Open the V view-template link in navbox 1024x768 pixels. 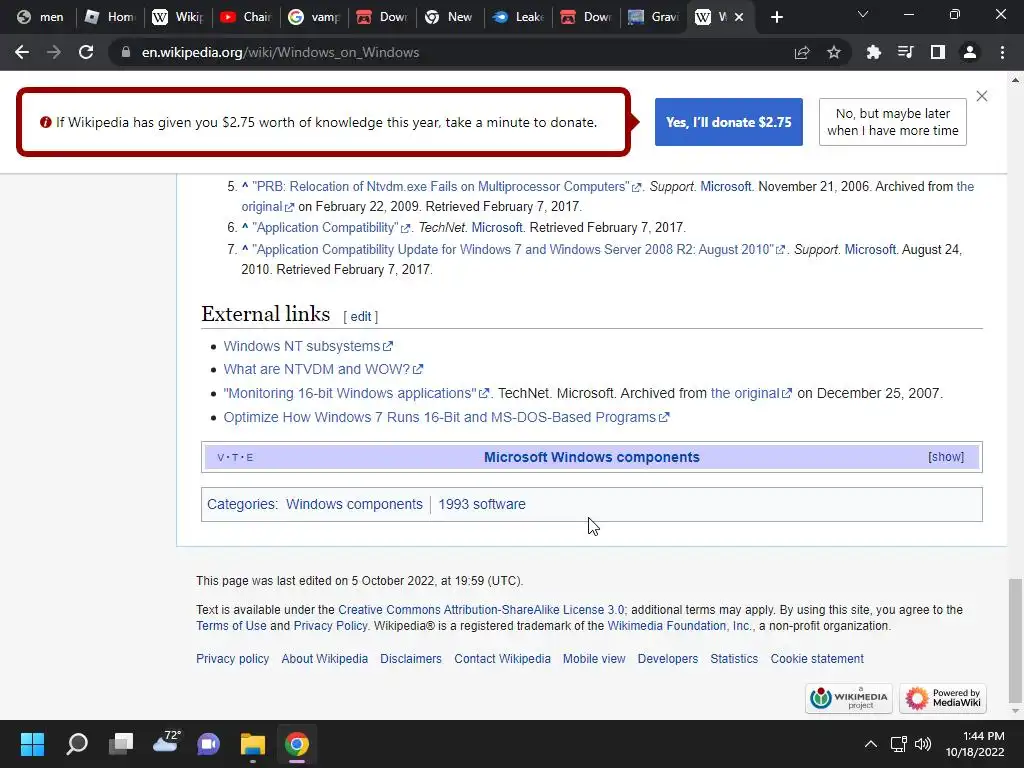221,457
